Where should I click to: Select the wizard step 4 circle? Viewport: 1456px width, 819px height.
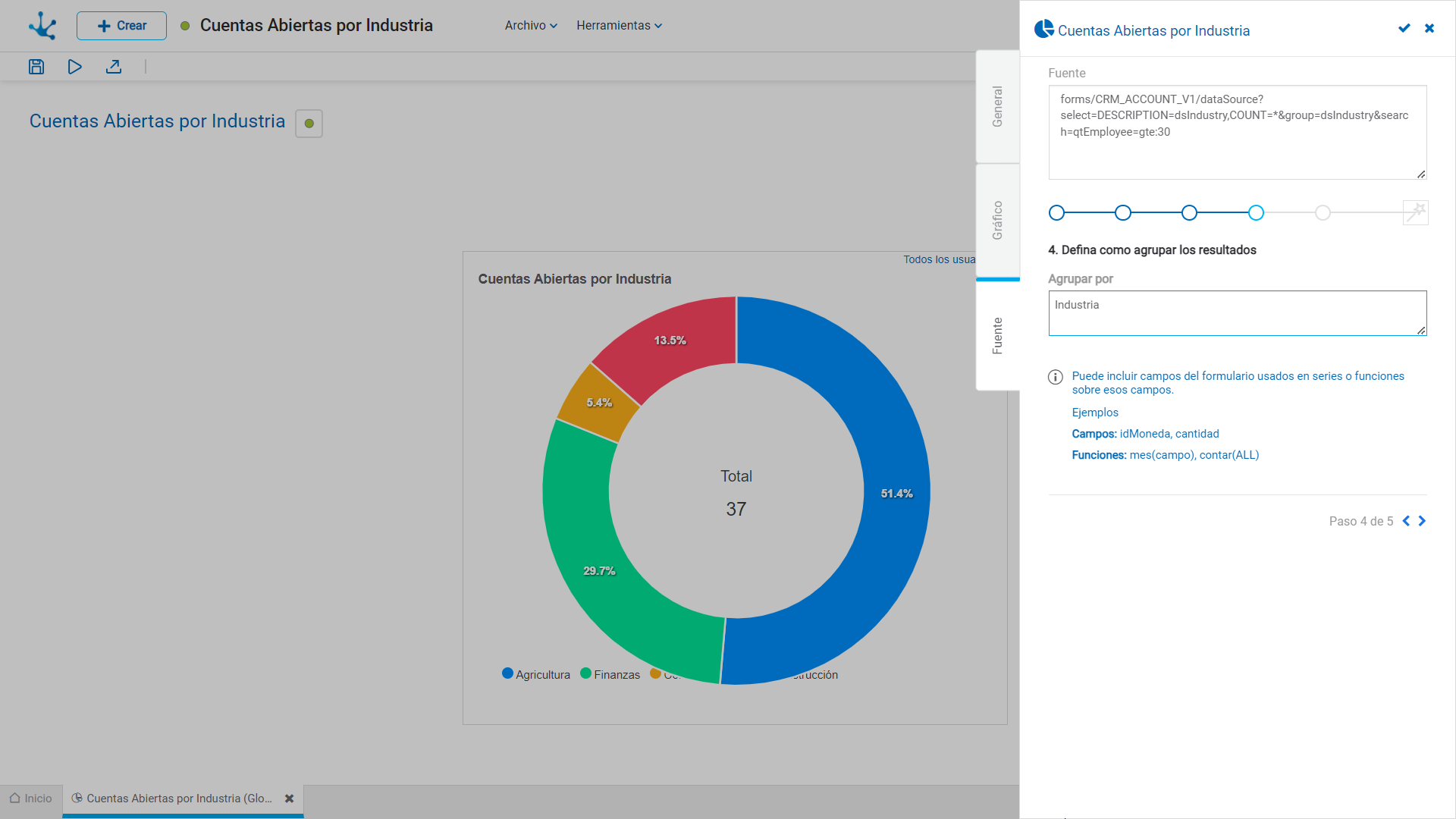pos(1257,213)
